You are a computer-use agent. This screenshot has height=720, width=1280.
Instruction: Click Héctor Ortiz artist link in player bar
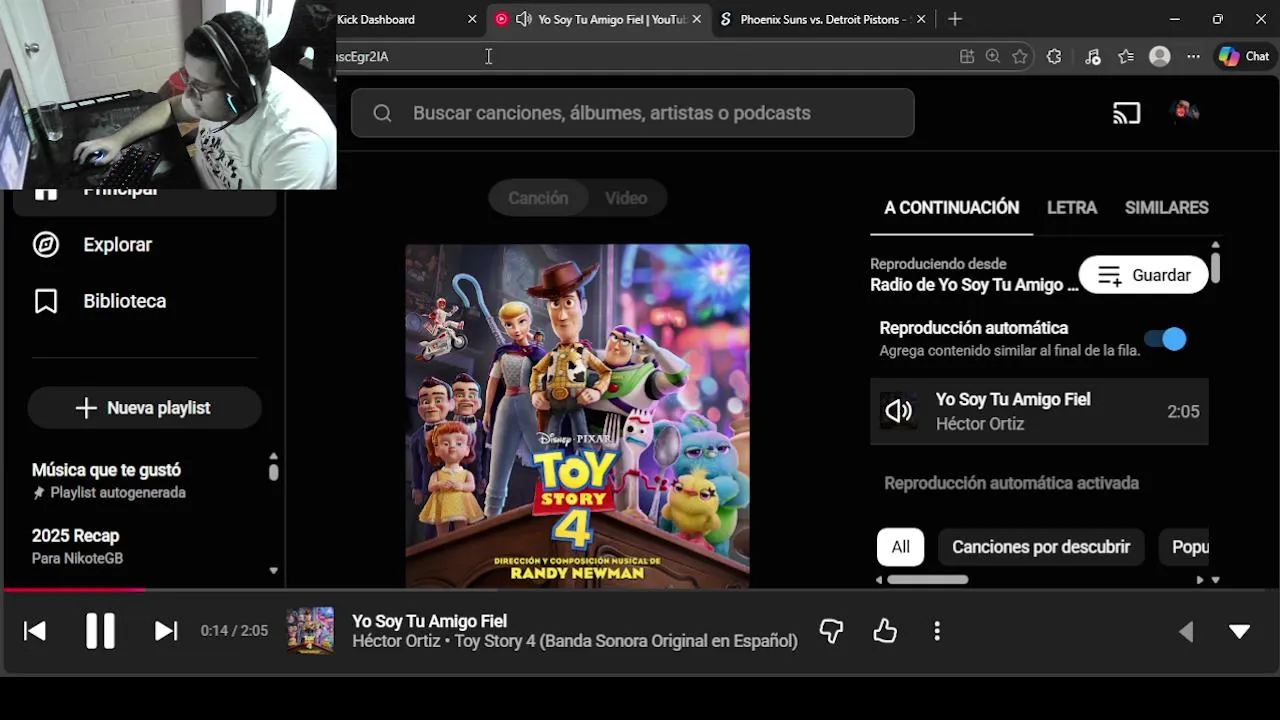click(396, 641)
